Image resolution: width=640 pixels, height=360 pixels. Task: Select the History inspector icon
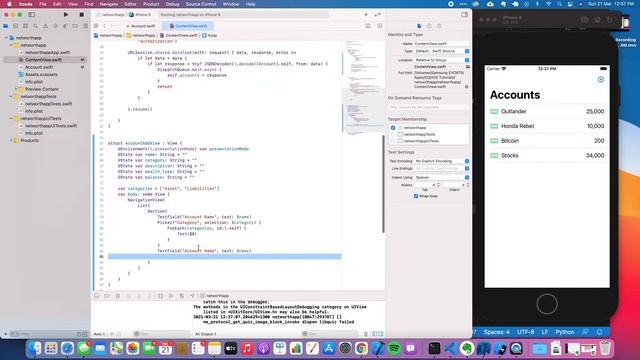coord(429,26)
